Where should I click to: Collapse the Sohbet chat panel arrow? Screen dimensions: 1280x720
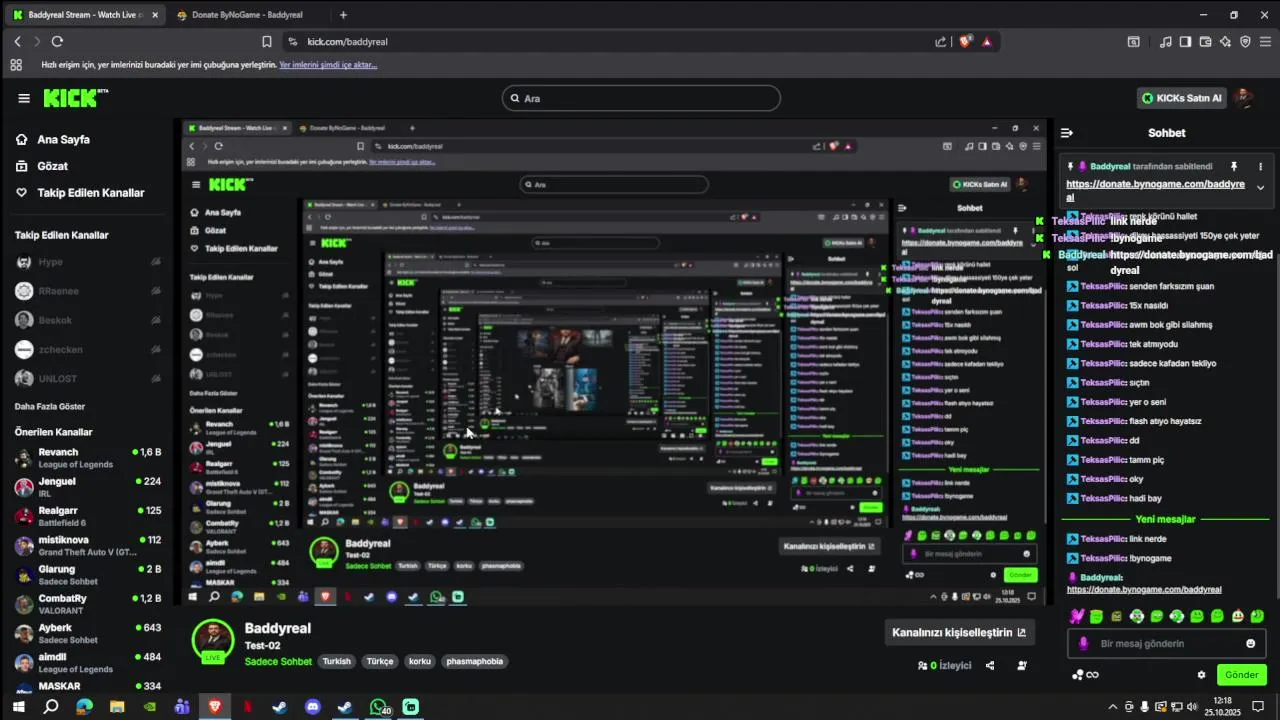[1067, 133]
